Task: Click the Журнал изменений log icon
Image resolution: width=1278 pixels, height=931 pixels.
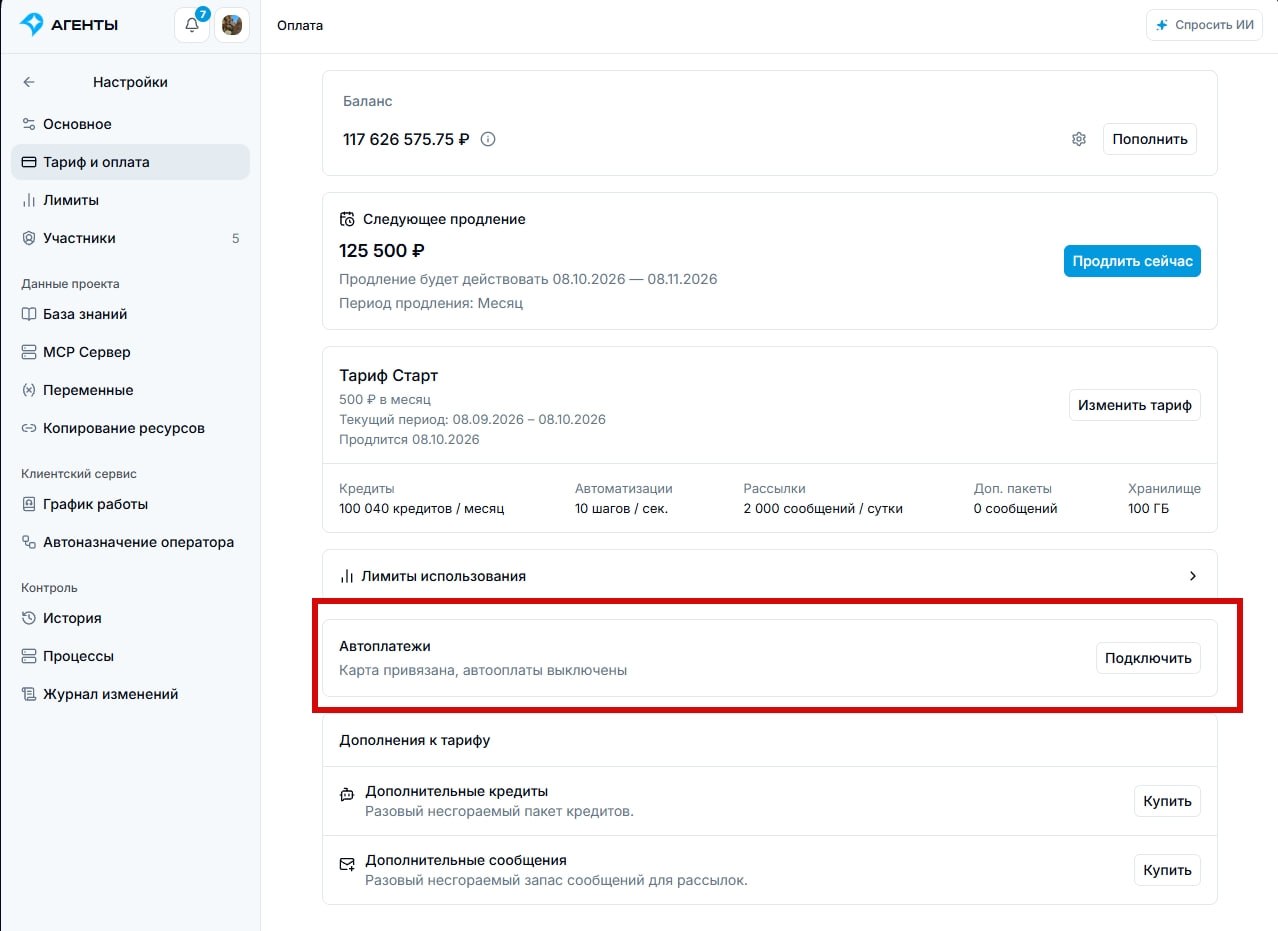Action: [x=29, y=694]
